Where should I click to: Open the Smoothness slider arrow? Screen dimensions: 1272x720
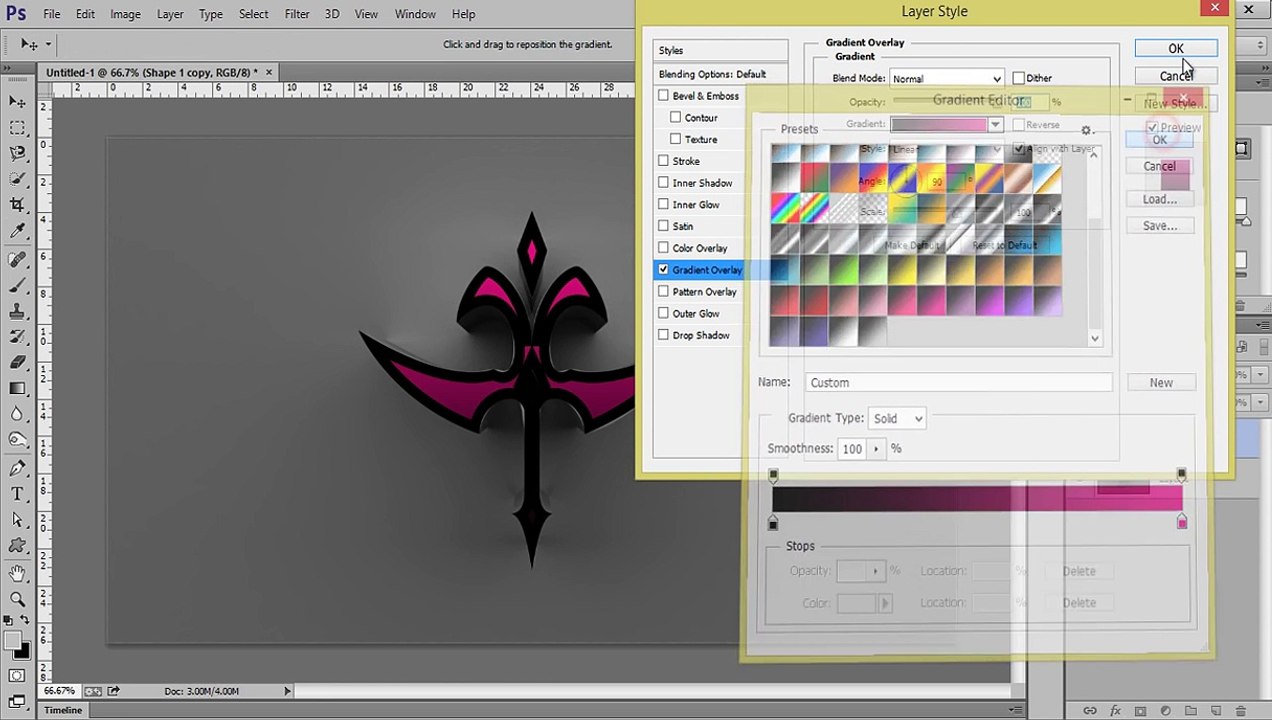coord(877,449)
